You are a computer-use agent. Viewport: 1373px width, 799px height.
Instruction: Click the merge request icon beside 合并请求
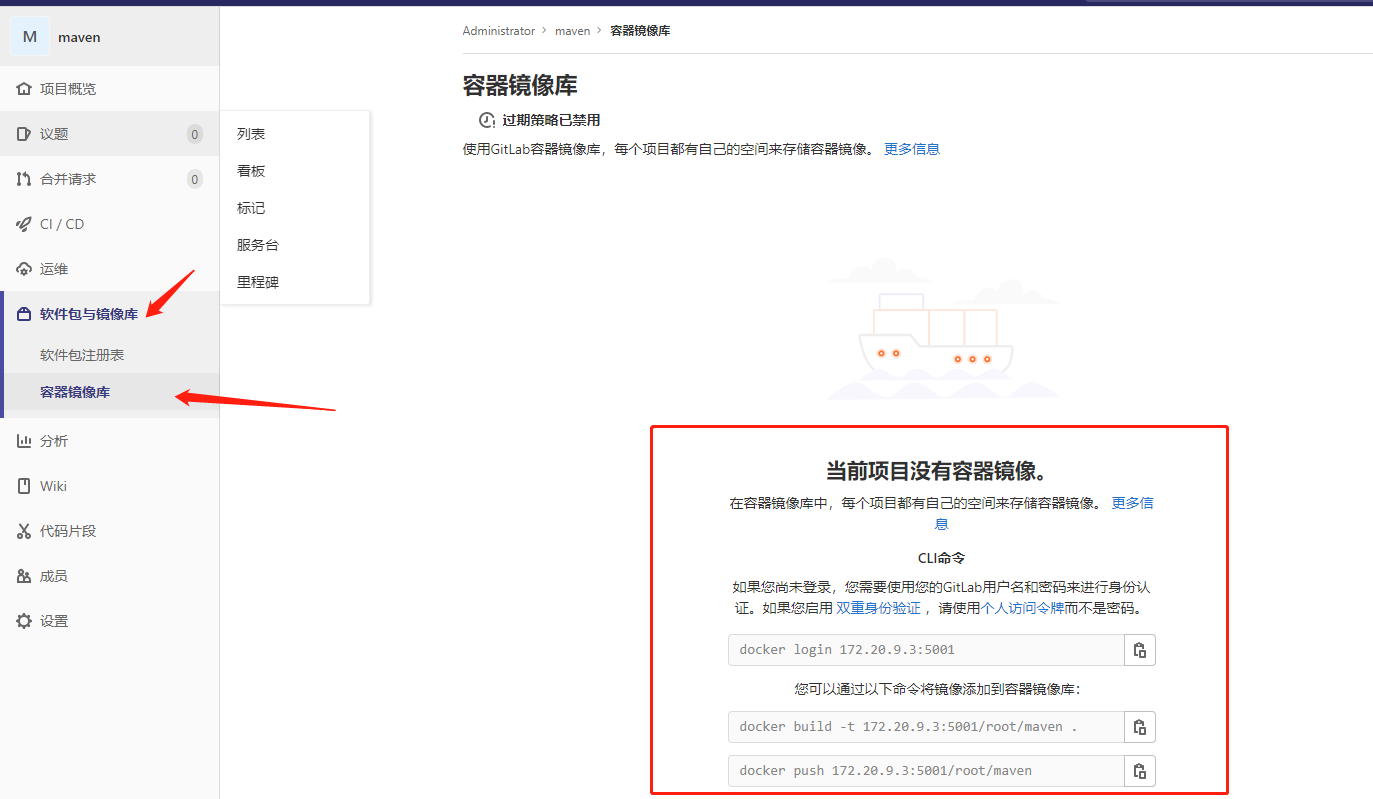click(24, 179)
